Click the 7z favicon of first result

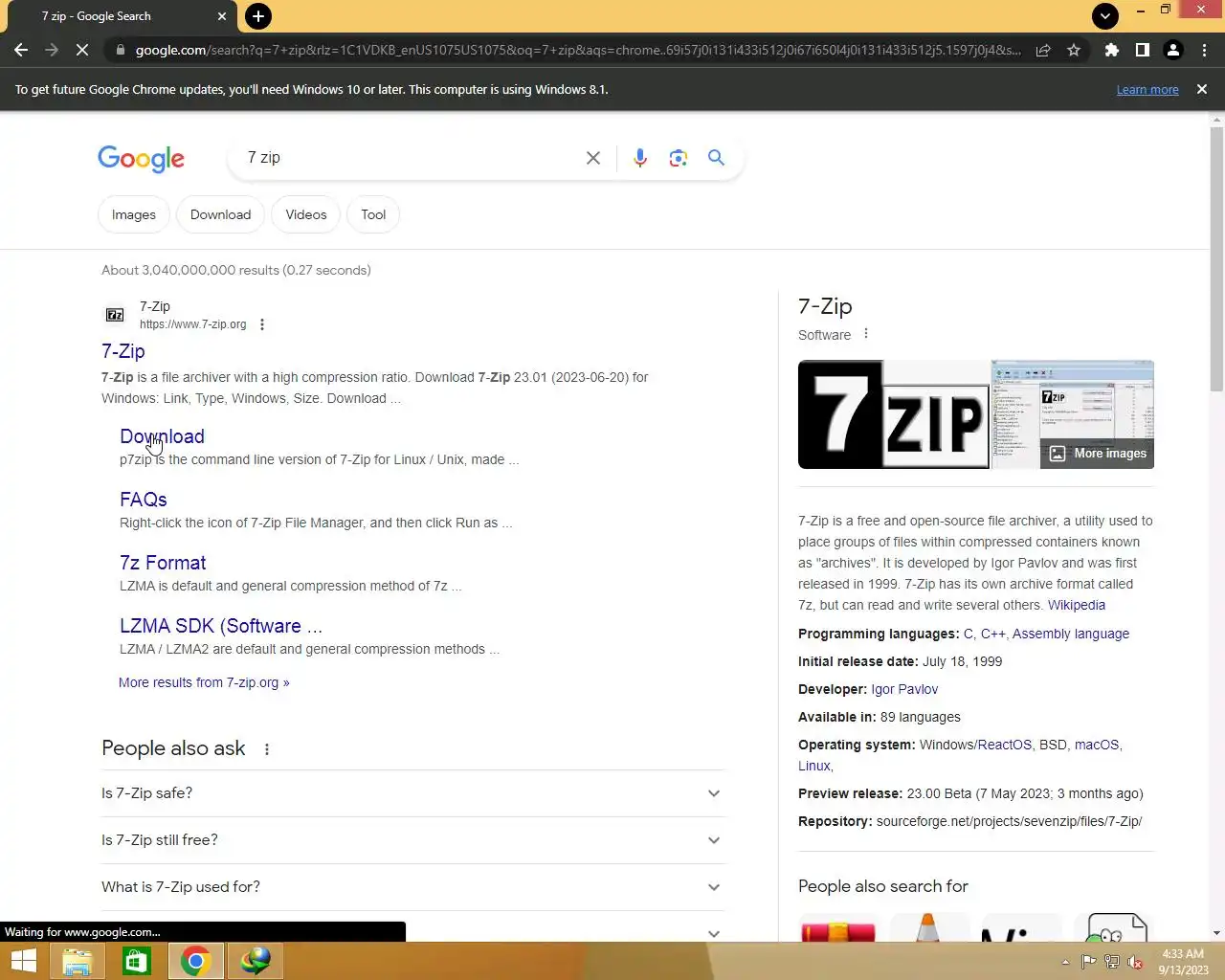point(115,315)
